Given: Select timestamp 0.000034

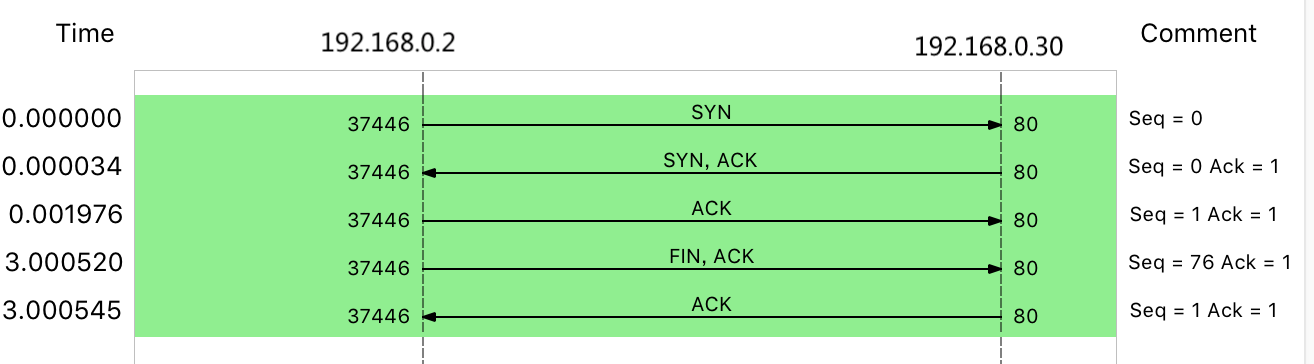Looking at the screenshot, I should (62, 167).
